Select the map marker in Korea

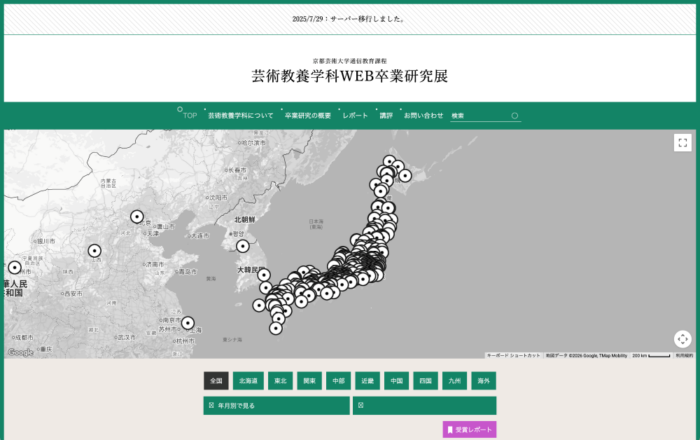242,246
